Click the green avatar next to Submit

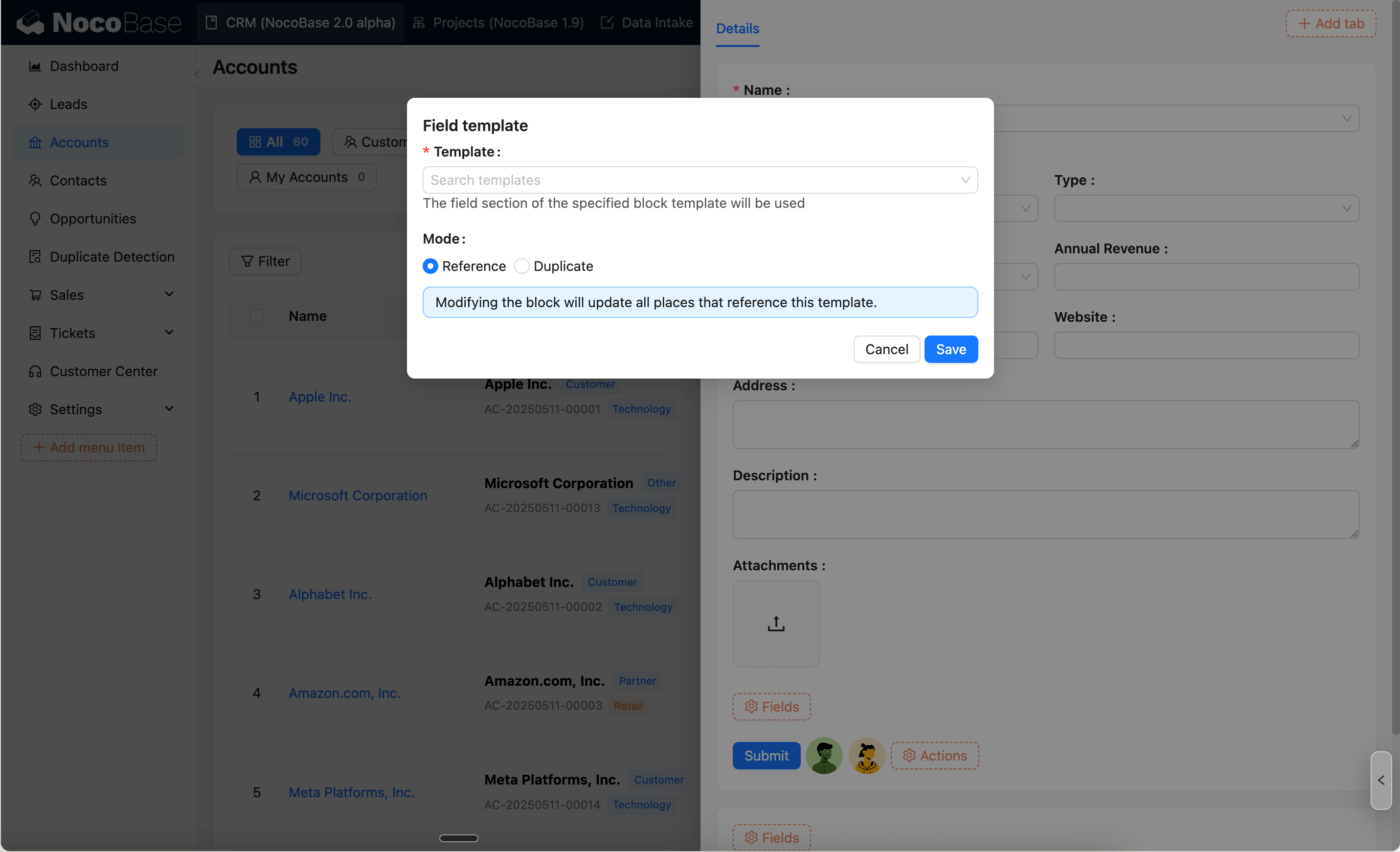point(824,756)
